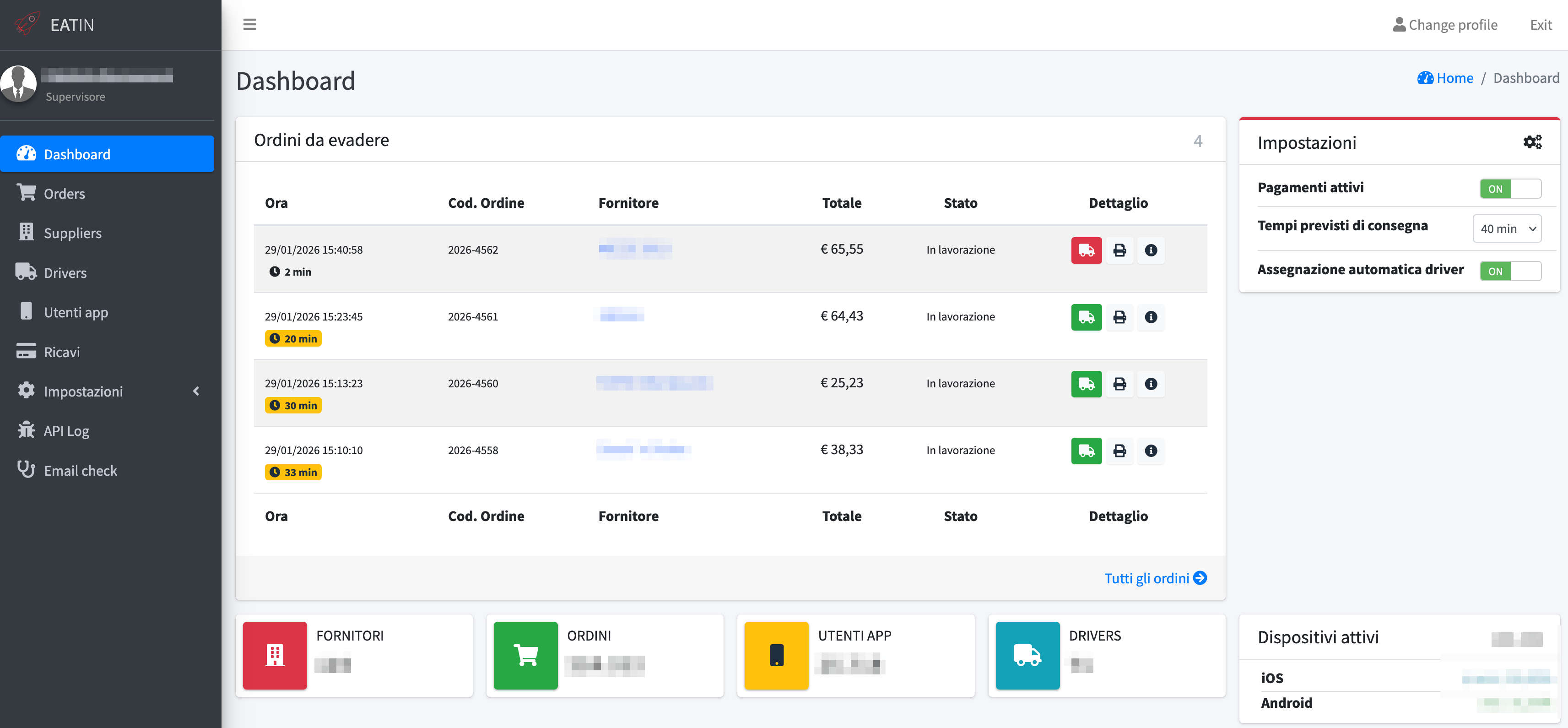This screenshot has width=1568, height=728.
Task: Open Drivers in the sidebar
Action: 107,273
